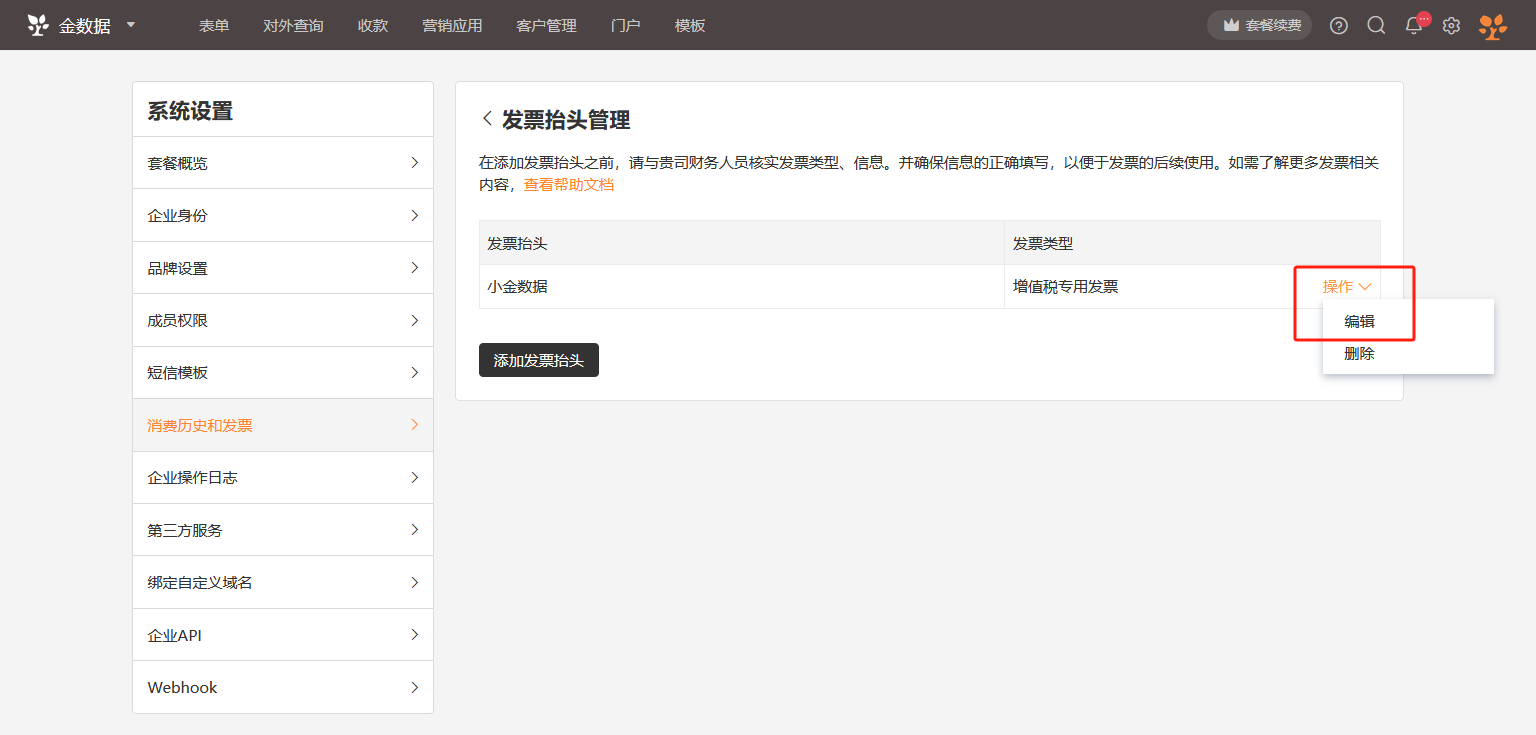Image resolution: width=1536 pixels, height=735 pixels.
Task: Click the 套餐续费 button
Action: tap(1259, 25)
